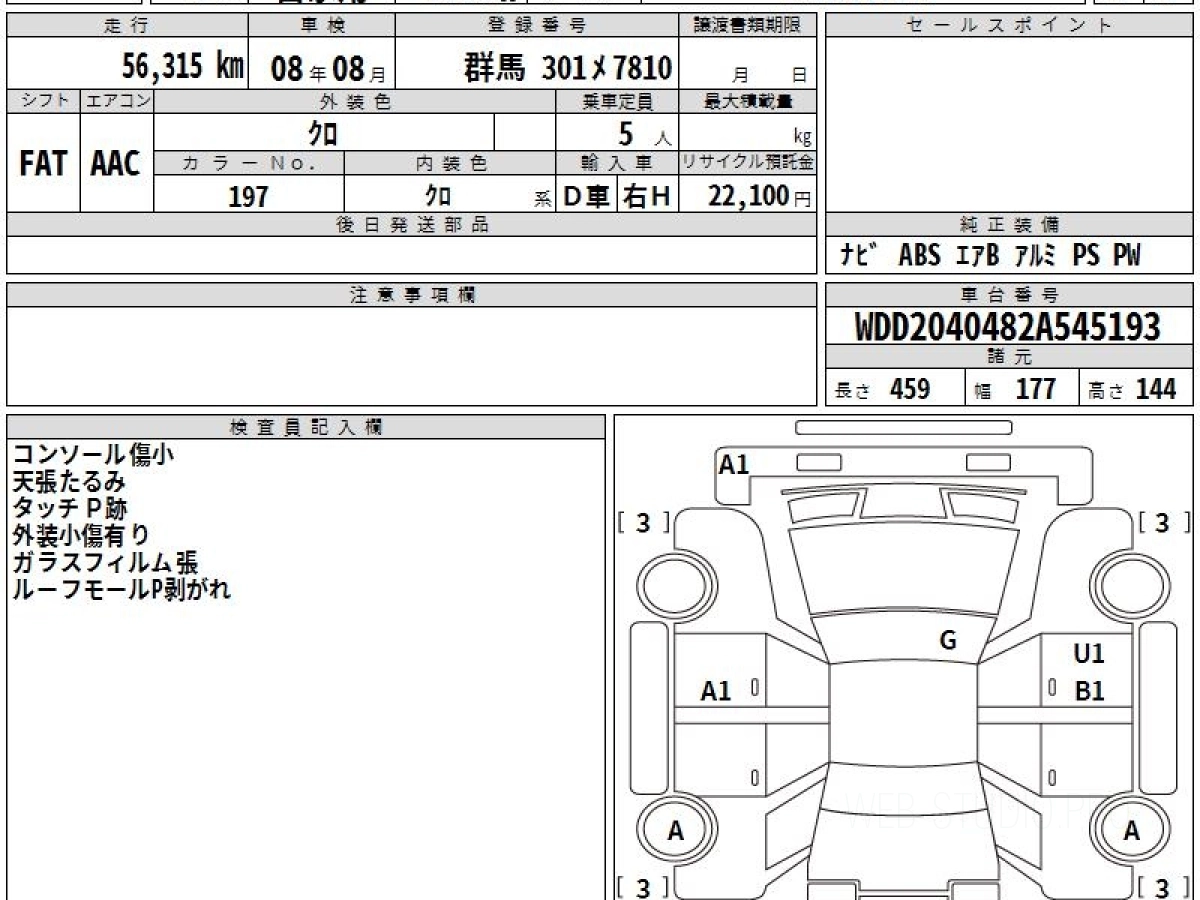This screenshot has width=1200, height=900.
Task: Click the color number 197
Action: [248, 196]
